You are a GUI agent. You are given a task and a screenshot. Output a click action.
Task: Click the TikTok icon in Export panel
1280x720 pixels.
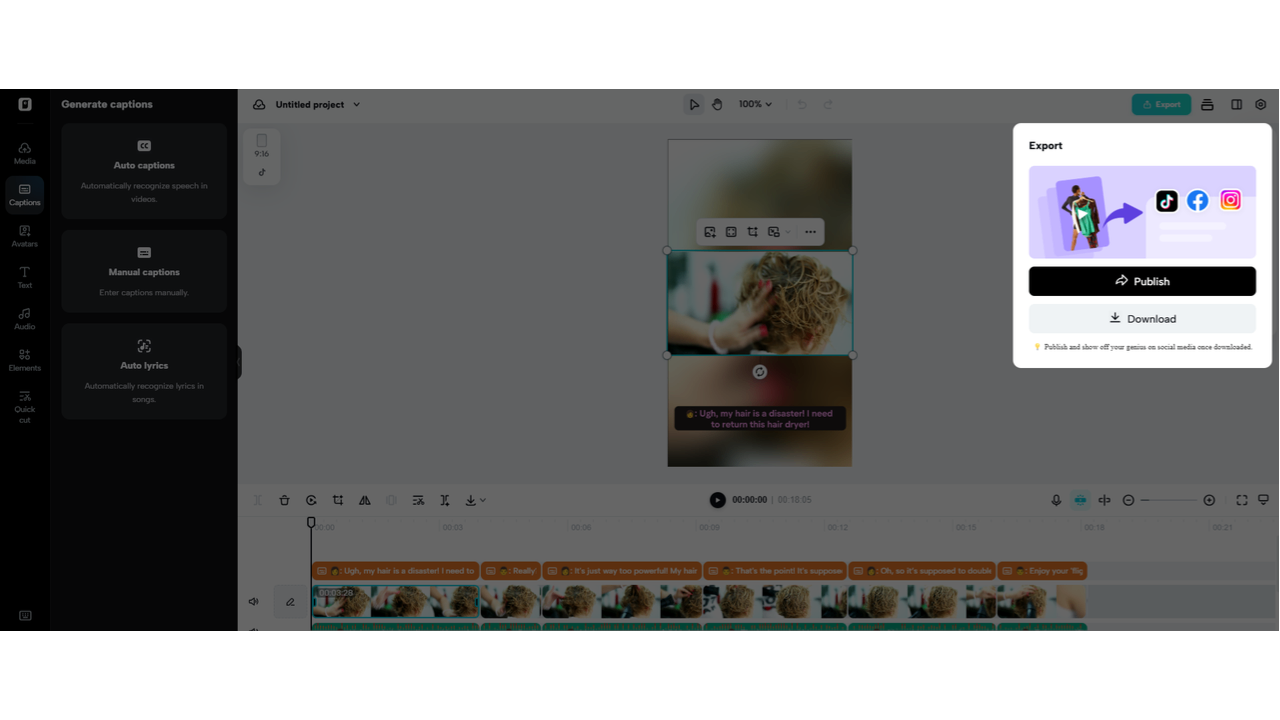click(x=1166, y=200)
